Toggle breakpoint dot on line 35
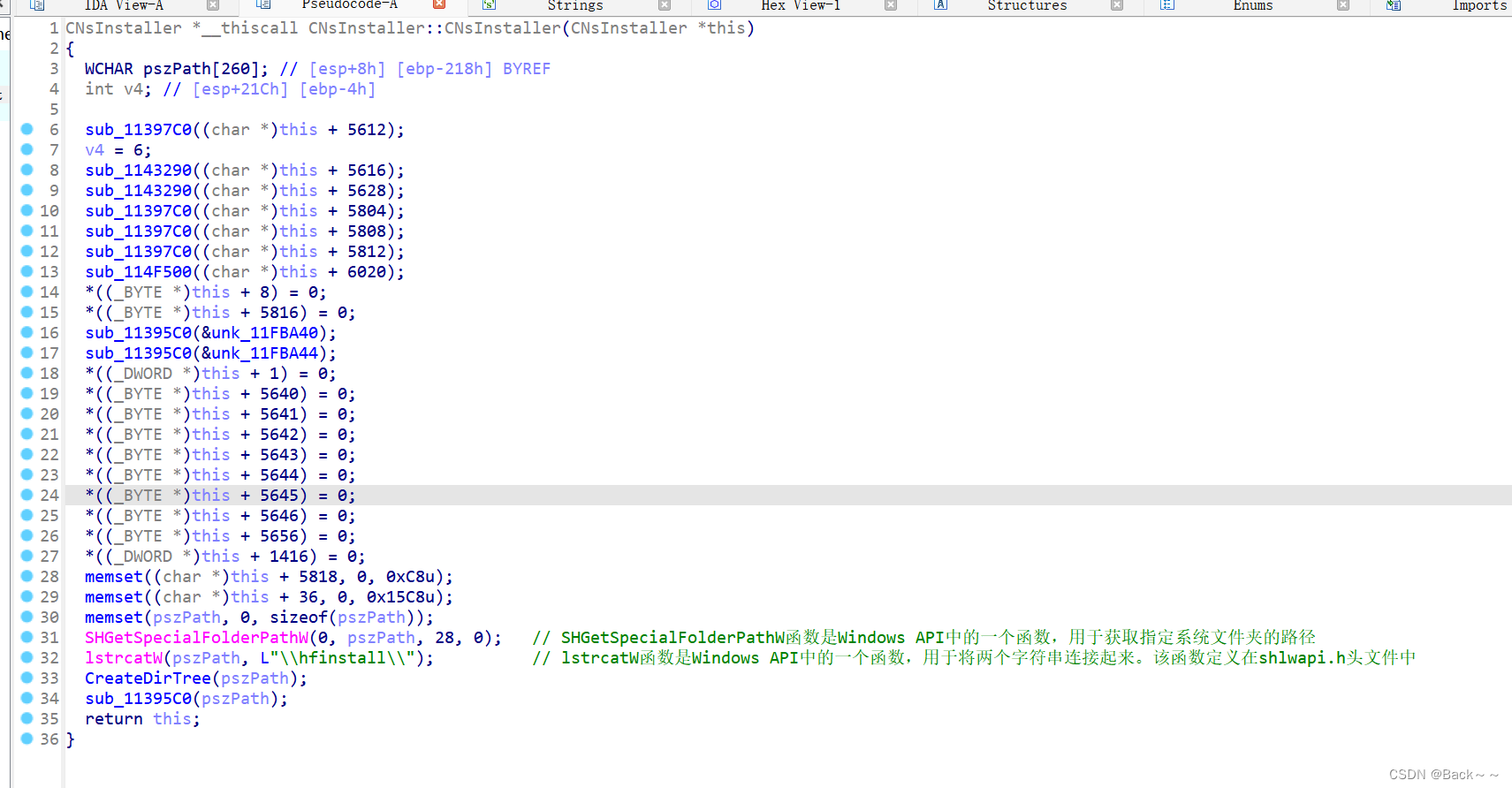The width and height of the screenshot is (1512, 788). [27, 718]
